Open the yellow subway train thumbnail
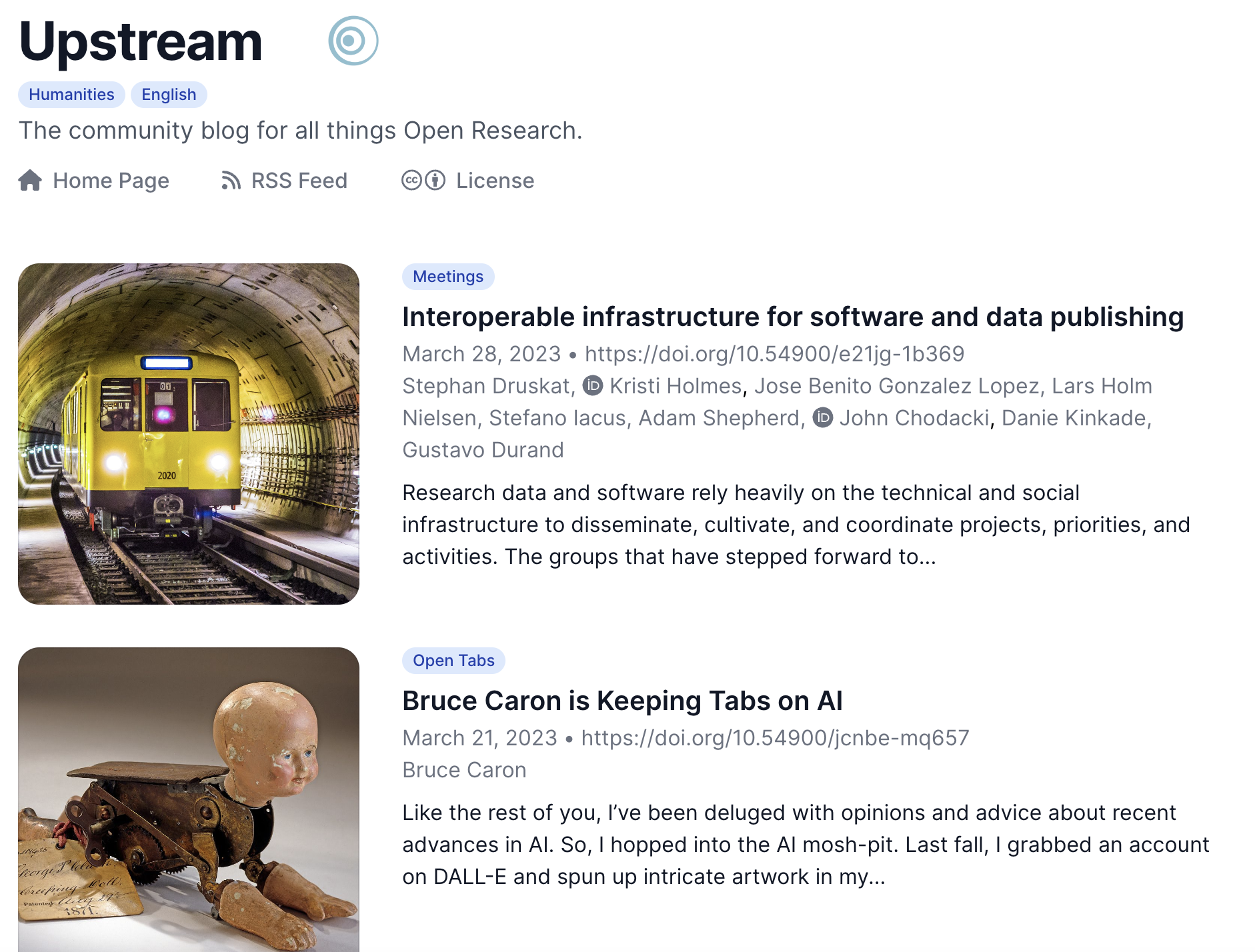Viewport: 1255px width, 952px height. point(189,433)
